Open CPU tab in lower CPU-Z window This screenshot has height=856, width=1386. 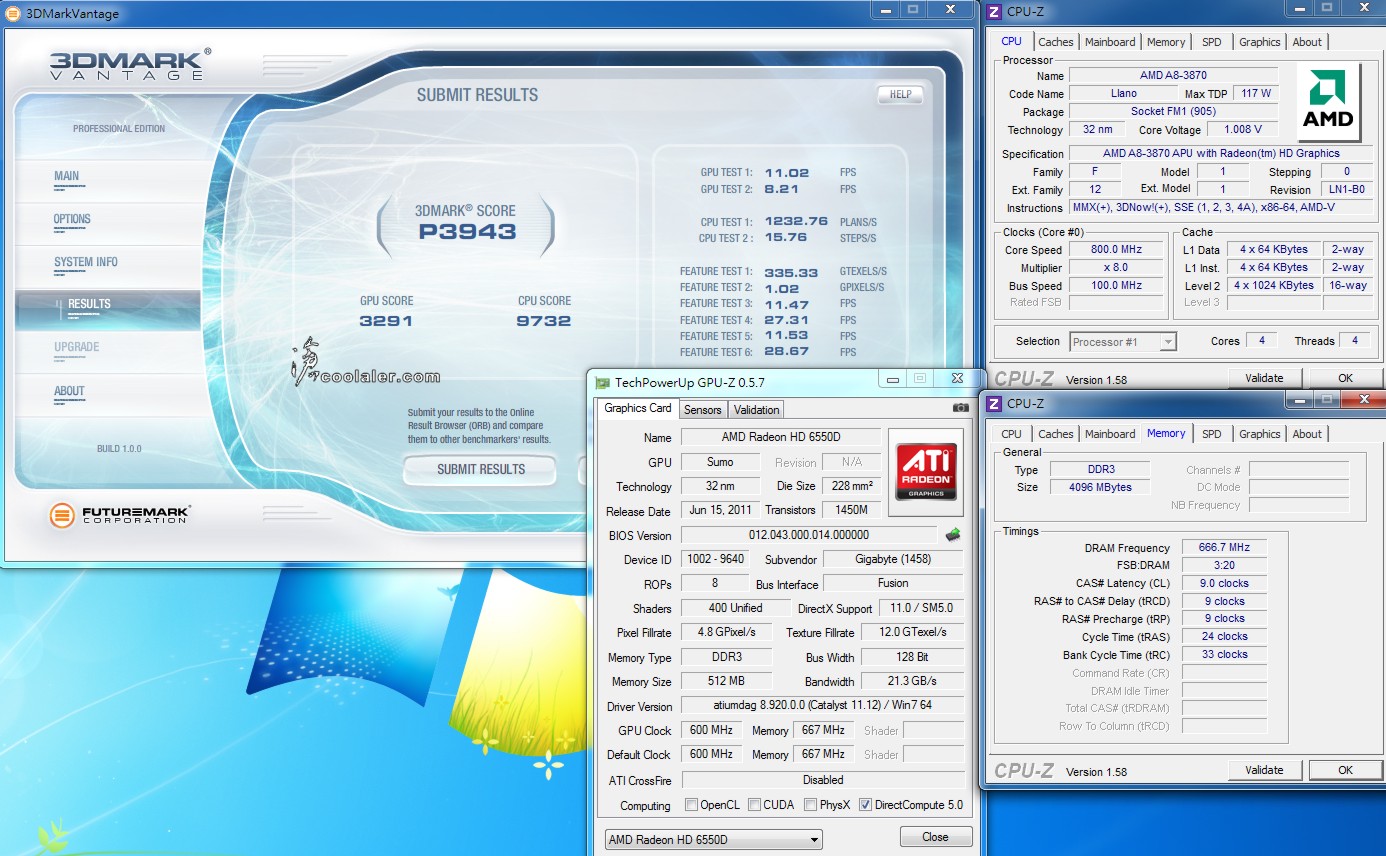click(x=1012, y=434)
